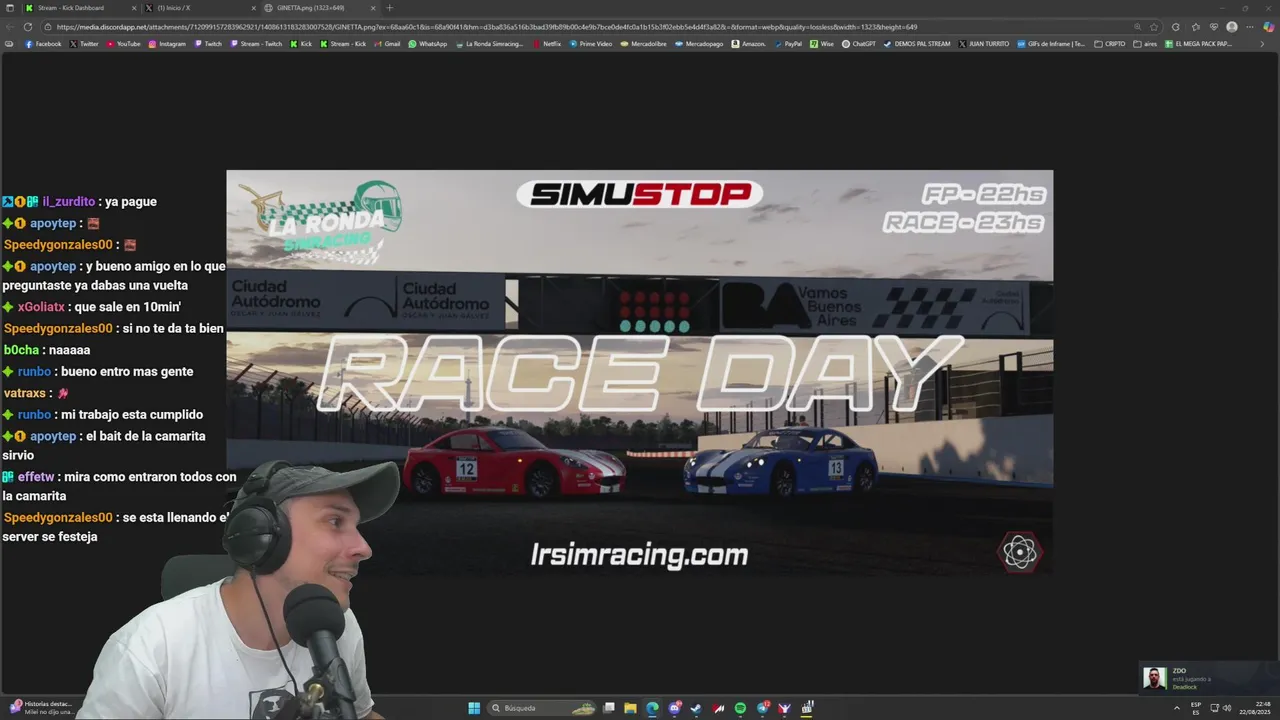Open the PayPal bookmark
The width and height of the screenshot is (1280, 720).
[x=788, y=44]
